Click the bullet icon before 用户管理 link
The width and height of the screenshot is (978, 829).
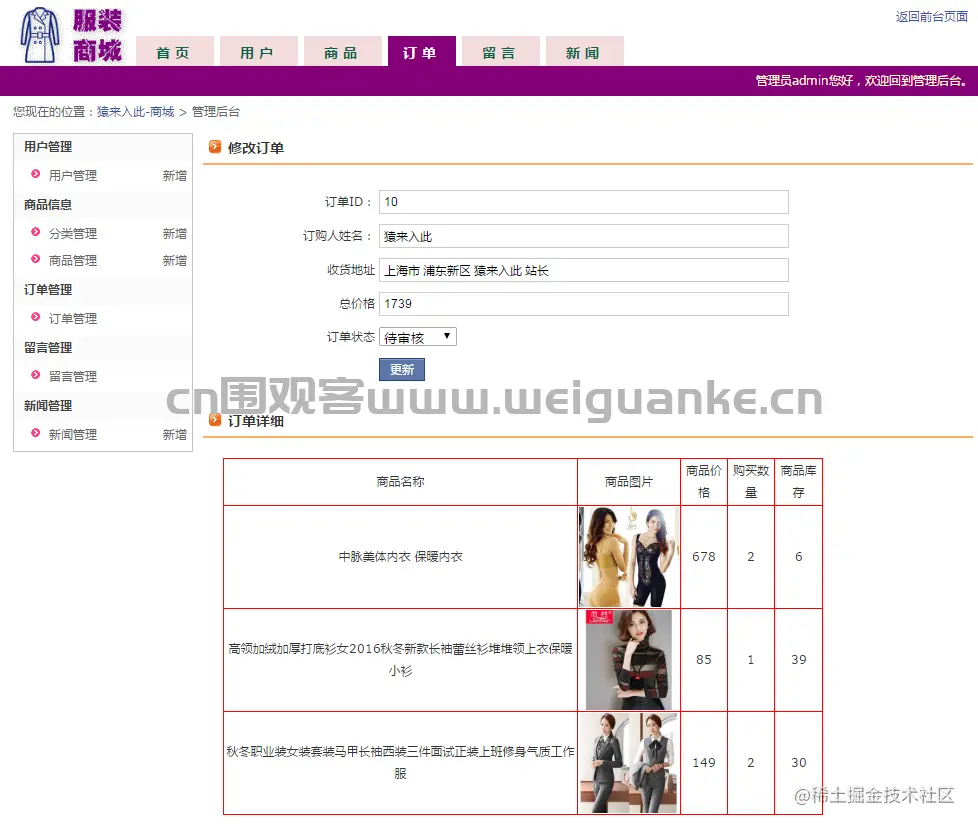click(36, 174)
